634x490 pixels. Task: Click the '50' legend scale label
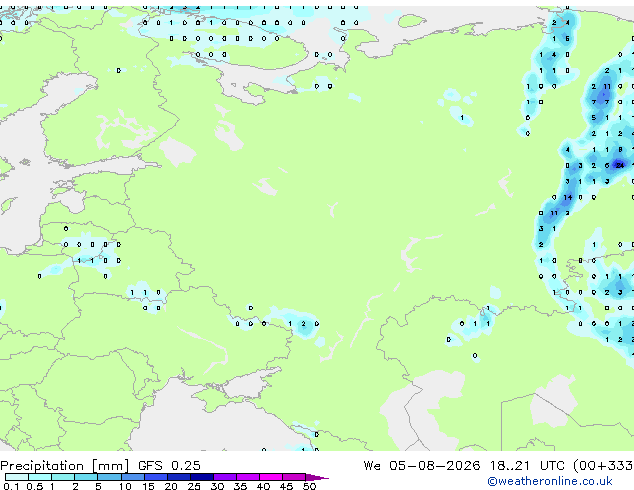(x=309, y=486)
